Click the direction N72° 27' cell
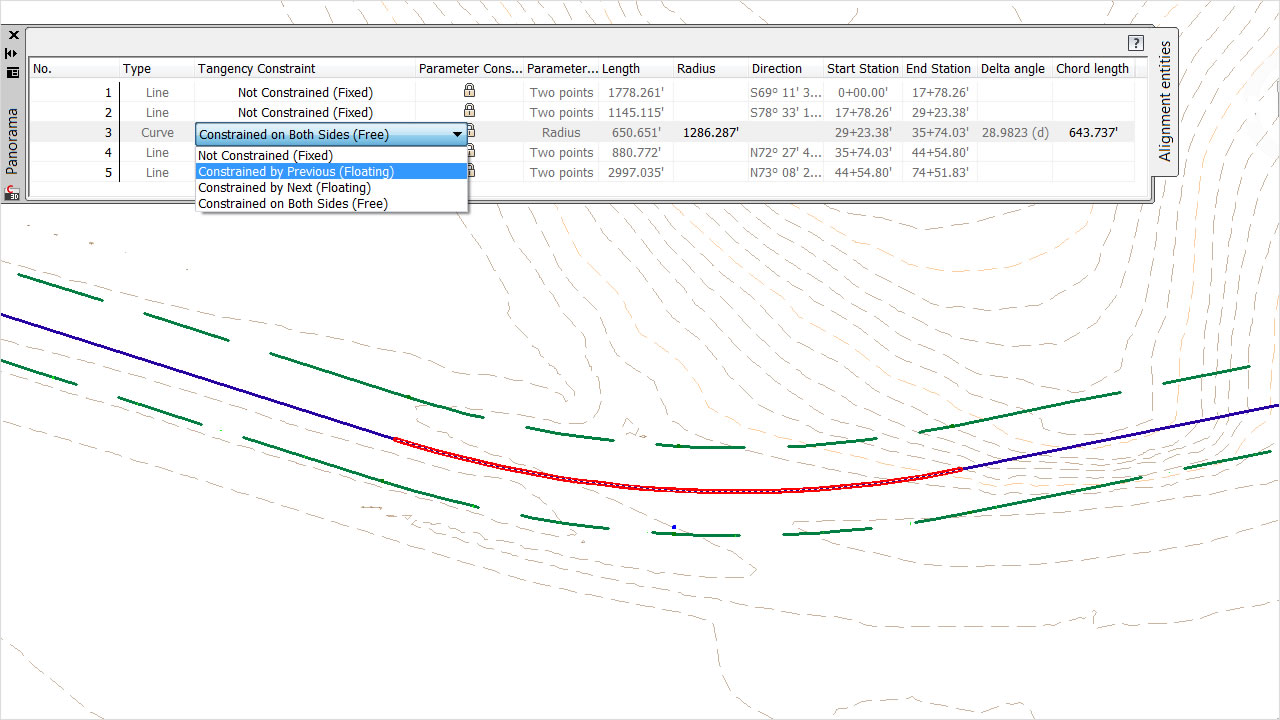The width and height of the screenshot is (1280, 720). pyautogui.click(x=785, y=153)
